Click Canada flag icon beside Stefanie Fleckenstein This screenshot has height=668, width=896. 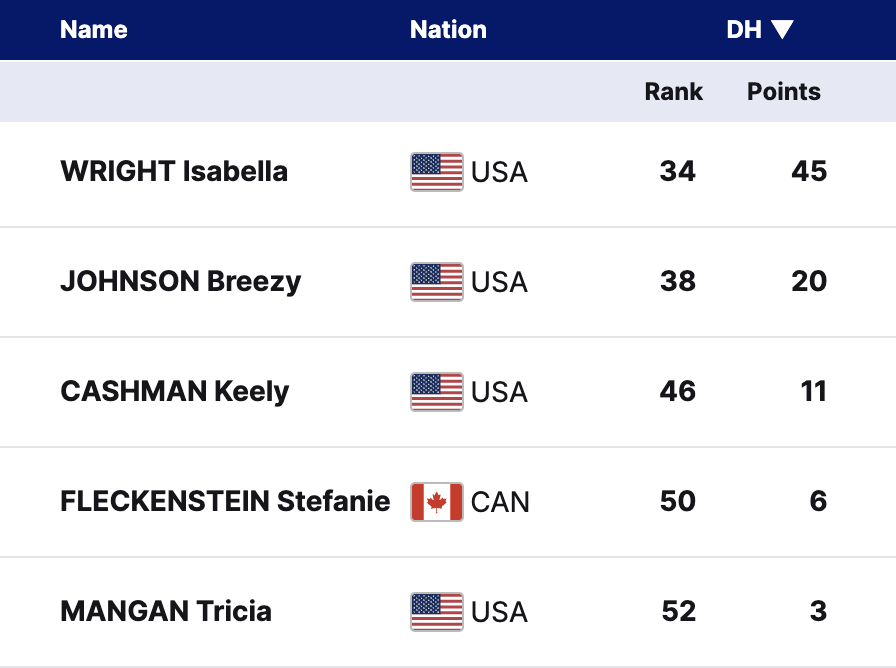point(436,502)
